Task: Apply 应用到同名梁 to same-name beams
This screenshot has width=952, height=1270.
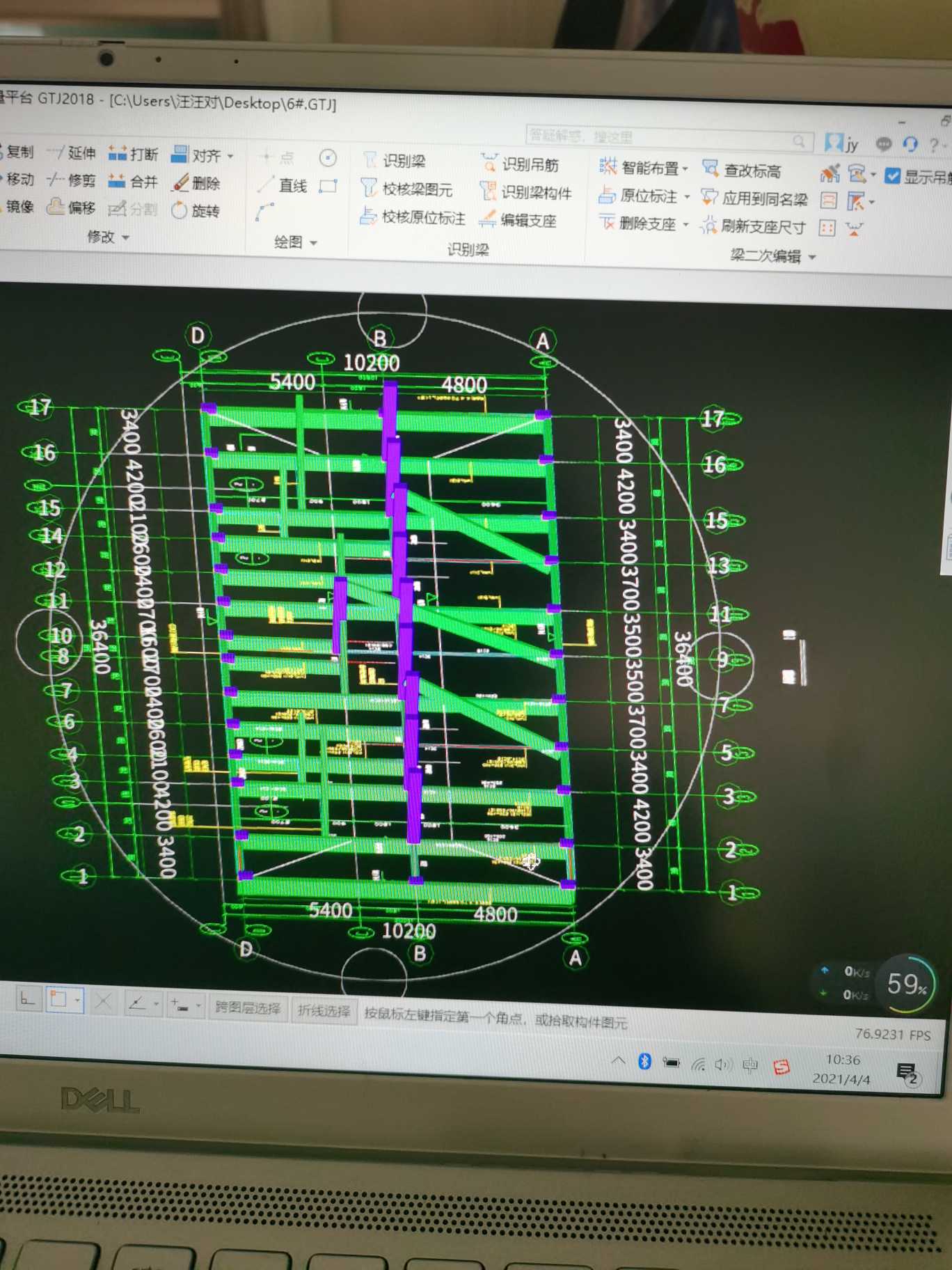Action: click(754, 198)
